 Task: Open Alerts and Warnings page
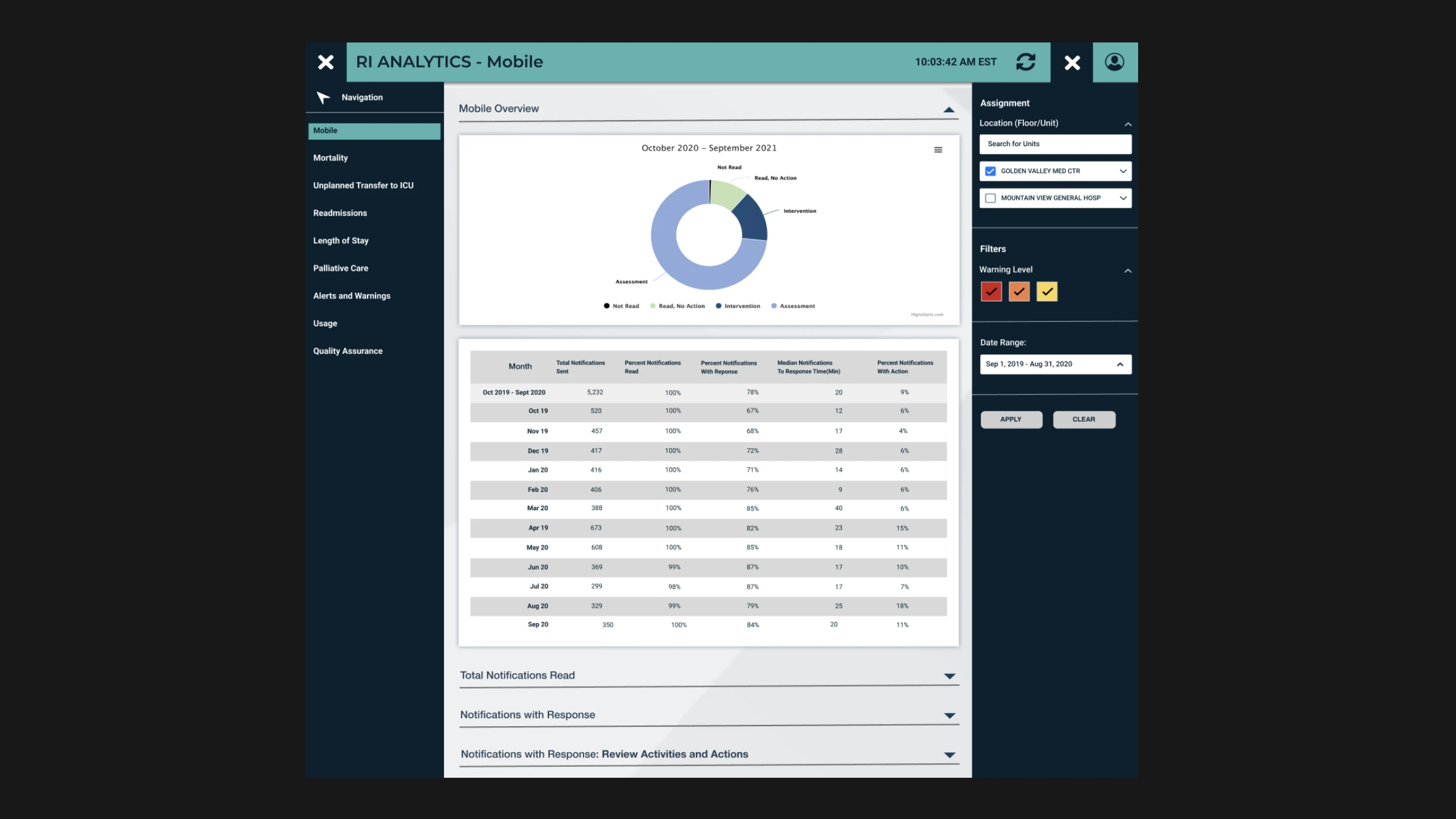coord(352,296)
